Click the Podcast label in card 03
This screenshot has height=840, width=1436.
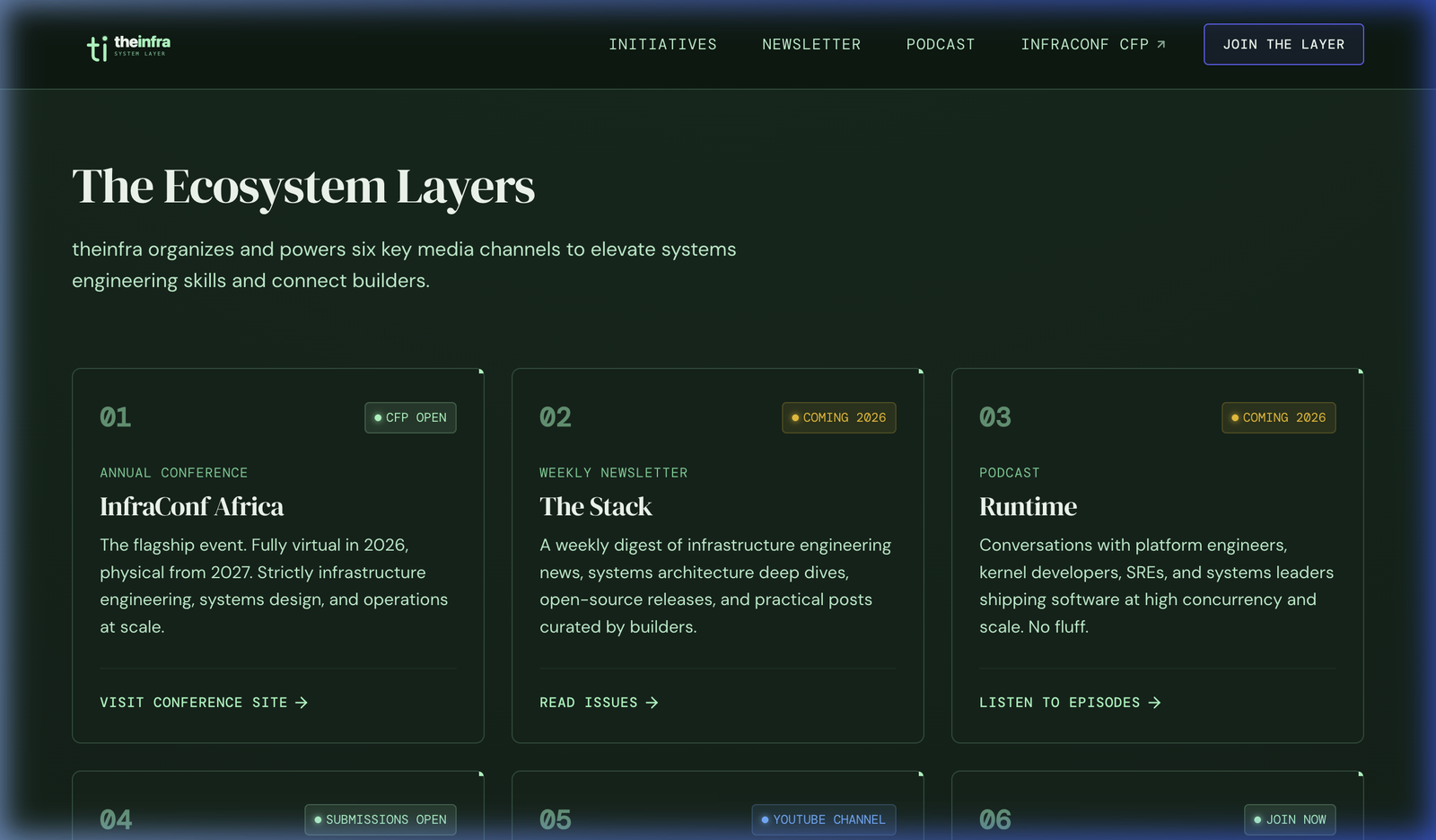pos(1009,473)
